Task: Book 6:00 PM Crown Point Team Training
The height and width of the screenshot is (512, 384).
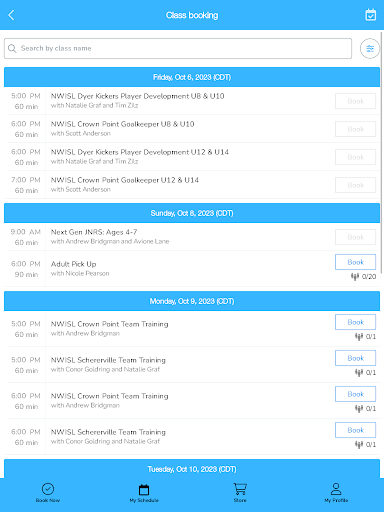Action: (355, 394)
